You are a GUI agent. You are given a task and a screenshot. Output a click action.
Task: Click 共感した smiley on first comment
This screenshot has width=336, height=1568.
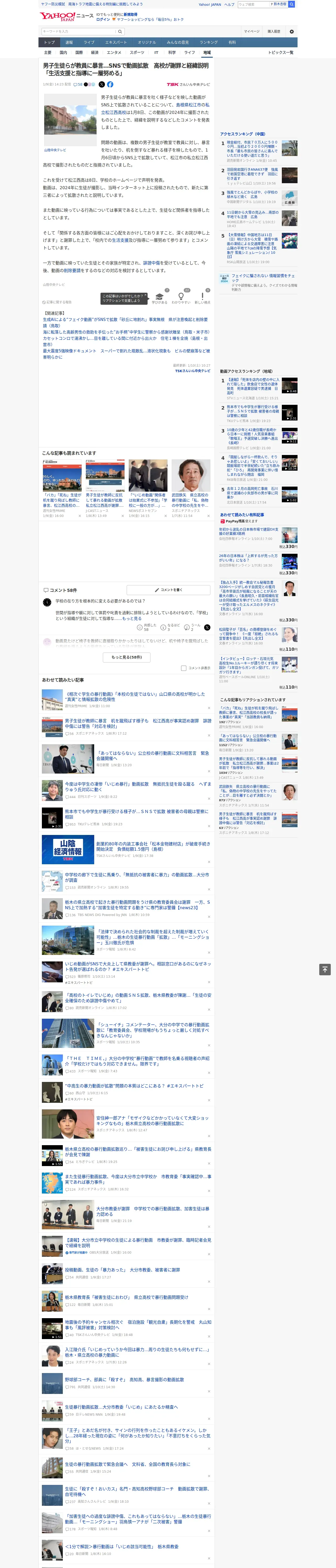point(140,627)
